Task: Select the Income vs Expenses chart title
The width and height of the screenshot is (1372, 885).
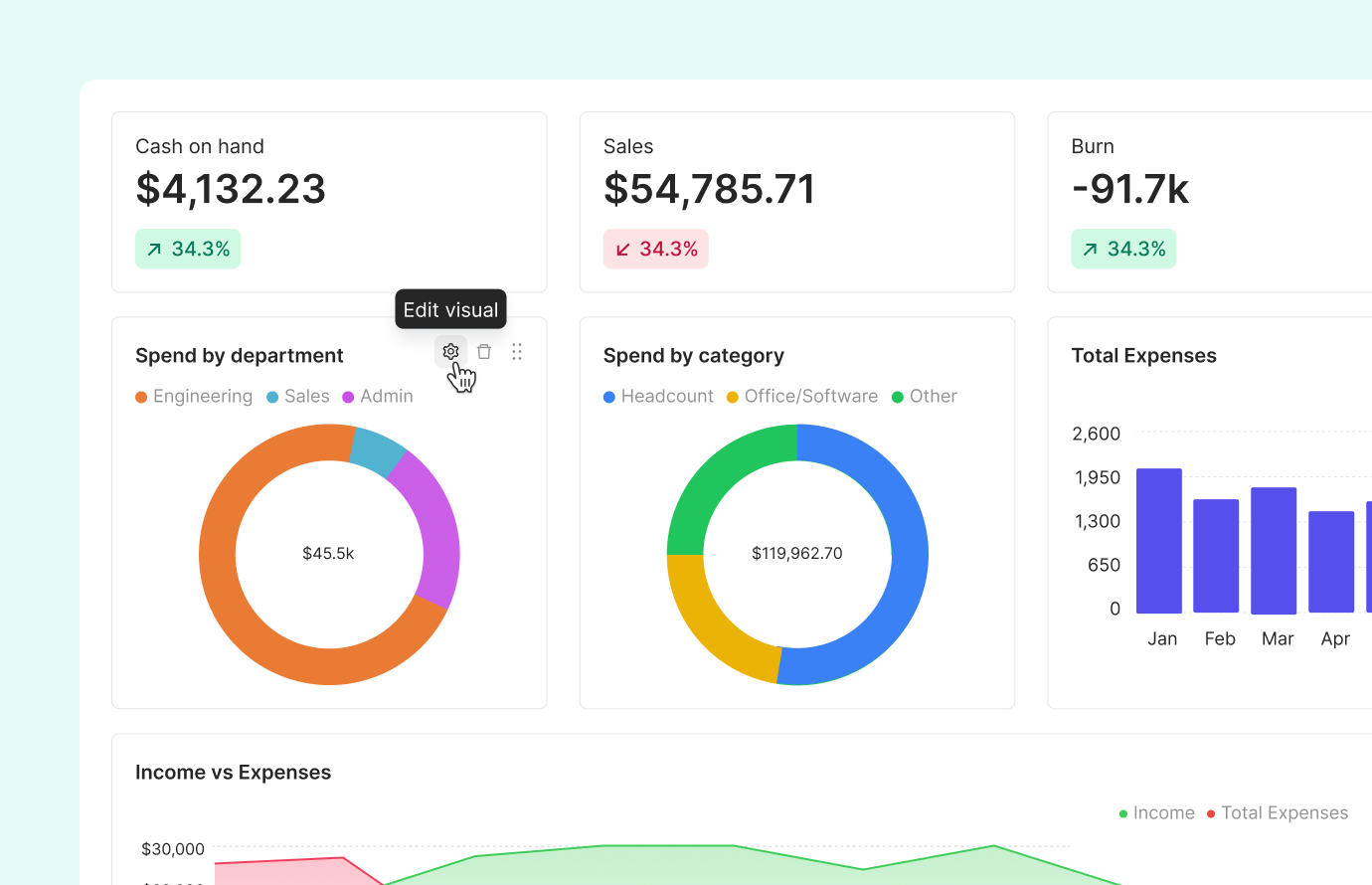Action: 233,772
